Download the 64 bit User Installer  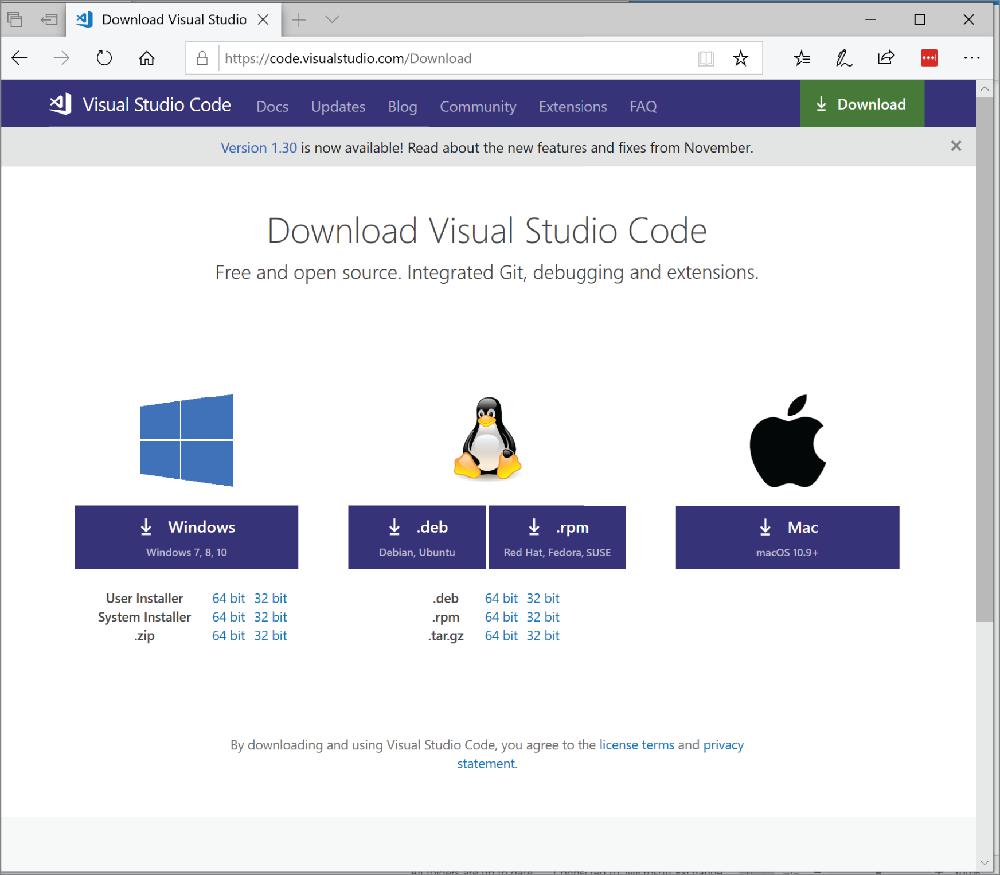[x=227, y=598]
